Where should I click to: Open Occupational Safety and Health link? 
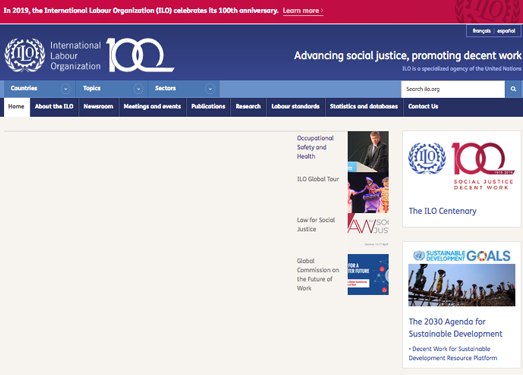315,147
